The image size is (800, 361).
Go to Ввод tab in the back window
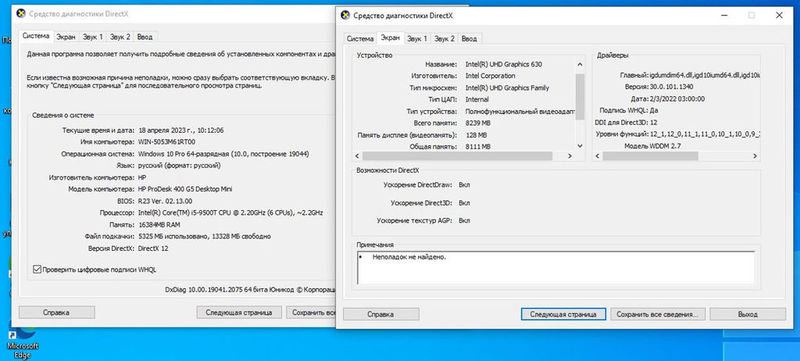coord(145,37)
